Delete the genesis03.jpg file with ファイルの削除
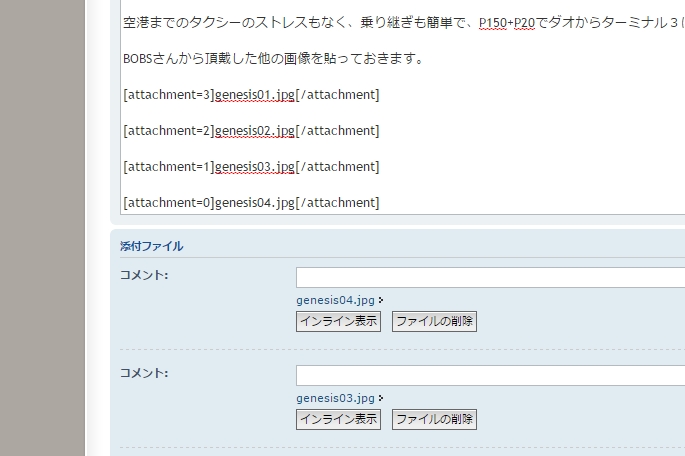This screenshot has height=456, width=685. 434,419
